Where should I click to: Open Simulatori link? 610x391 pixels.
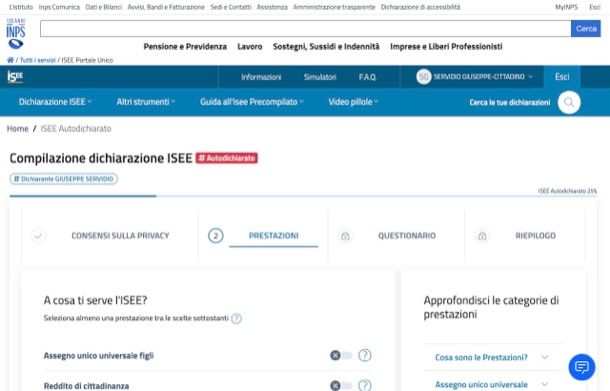point(320,77)
